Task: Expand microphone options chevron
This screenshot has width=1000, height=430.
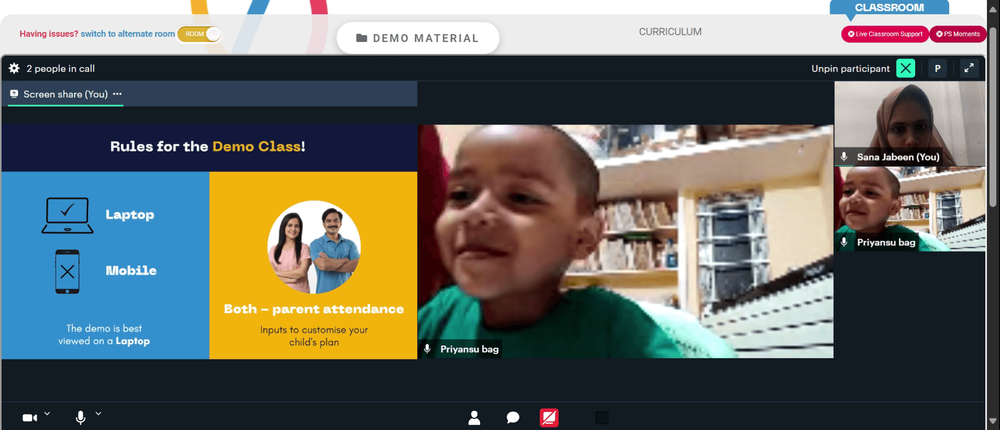Action: tap(98, 413)
